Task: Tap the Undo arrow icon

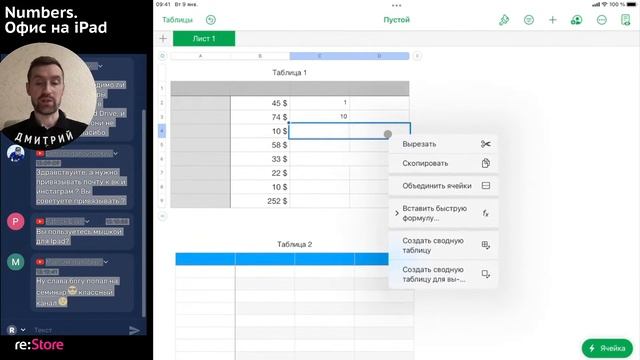Action: click(211, 20)
